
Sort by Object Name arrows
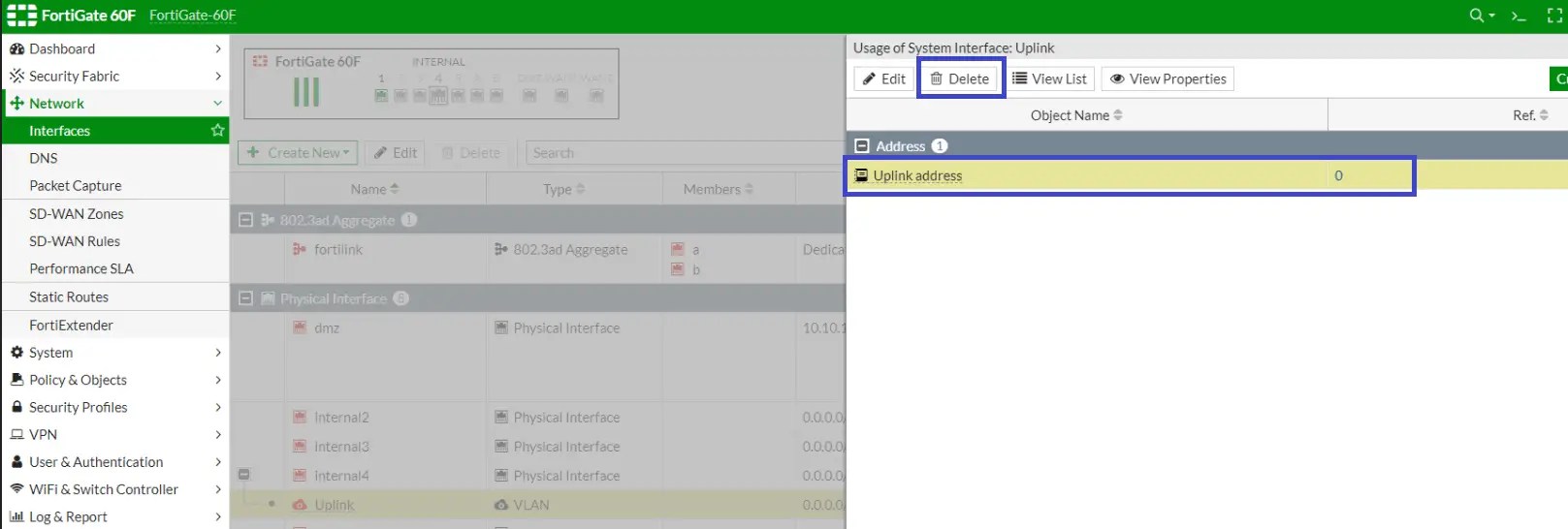pos(1118,115)
